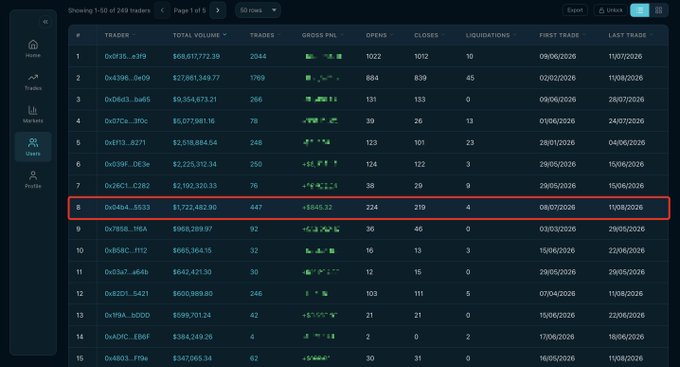Open the Profile section in the sidebar
This screenshot has width=680, height=367.
point(33,180)
